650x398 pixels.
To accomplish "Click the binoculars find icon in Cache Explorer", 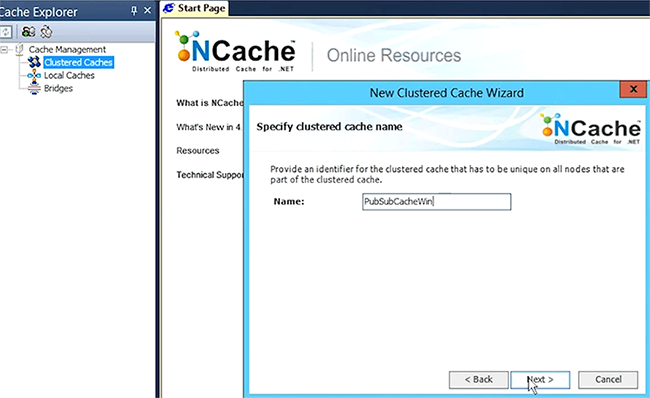I will pyautogui.click(x=29, y=32).
